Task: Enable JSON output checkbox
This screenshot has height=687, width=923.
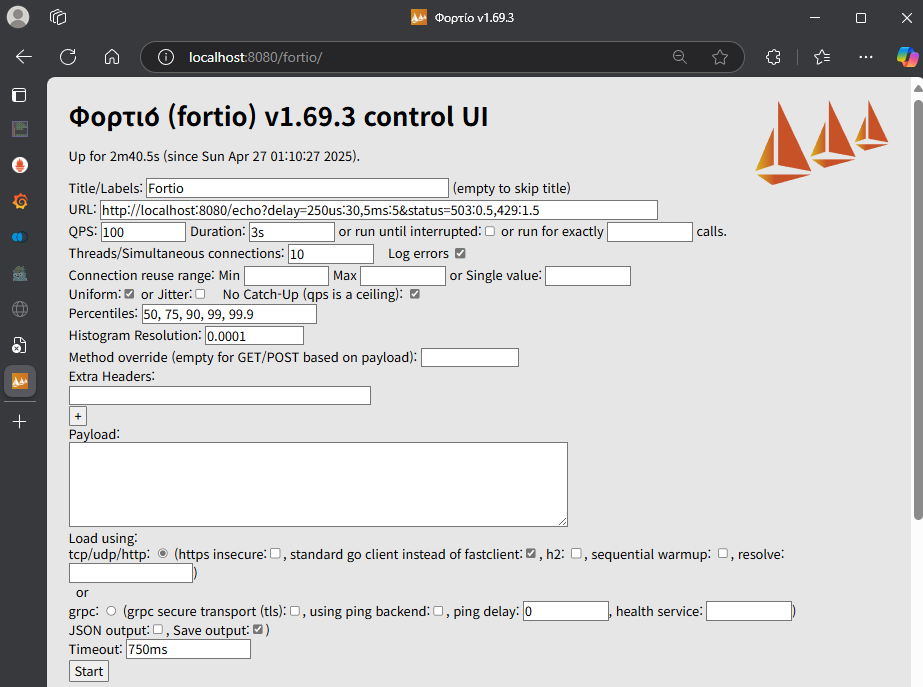Action: 158,629
